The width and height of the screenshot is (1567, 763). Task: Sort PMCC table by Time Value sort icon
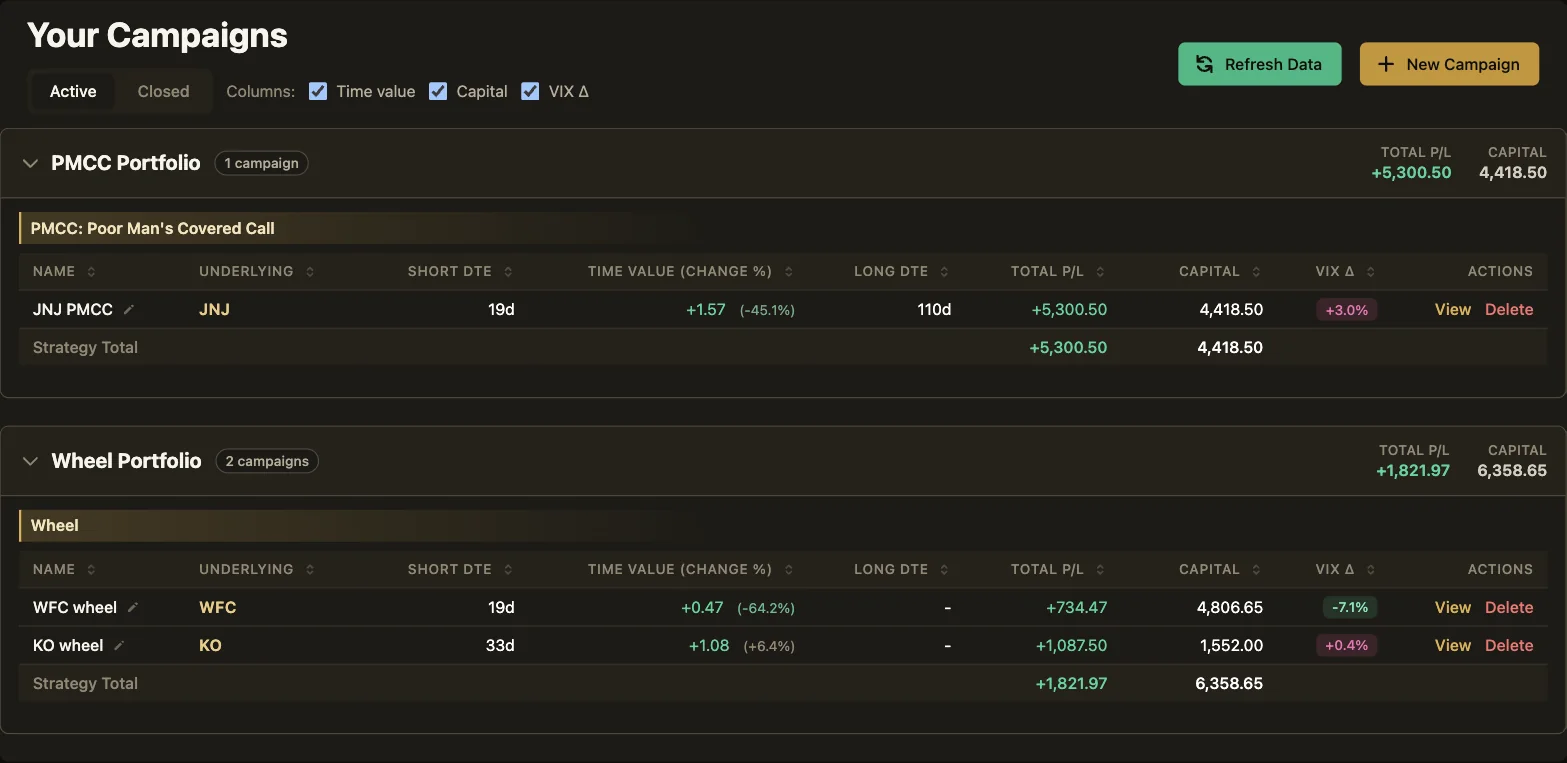[x=789, y=272]
